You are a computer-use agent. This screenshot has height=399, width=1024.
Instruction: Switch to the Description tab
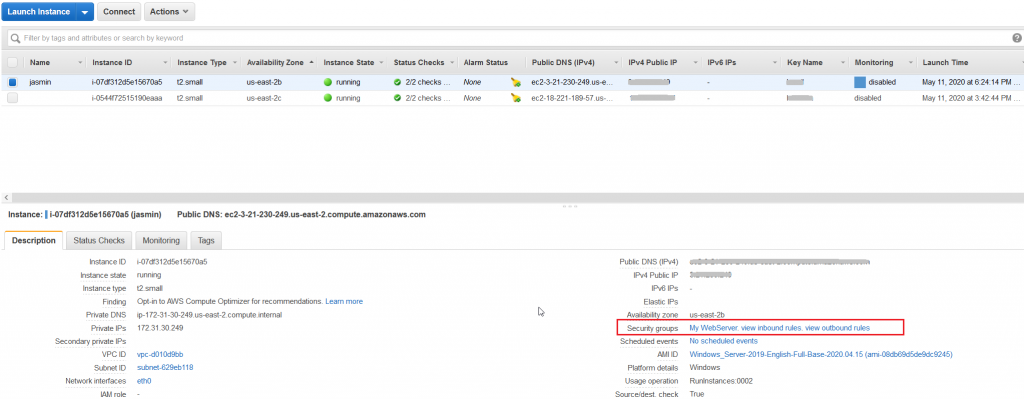pos(34,240)
